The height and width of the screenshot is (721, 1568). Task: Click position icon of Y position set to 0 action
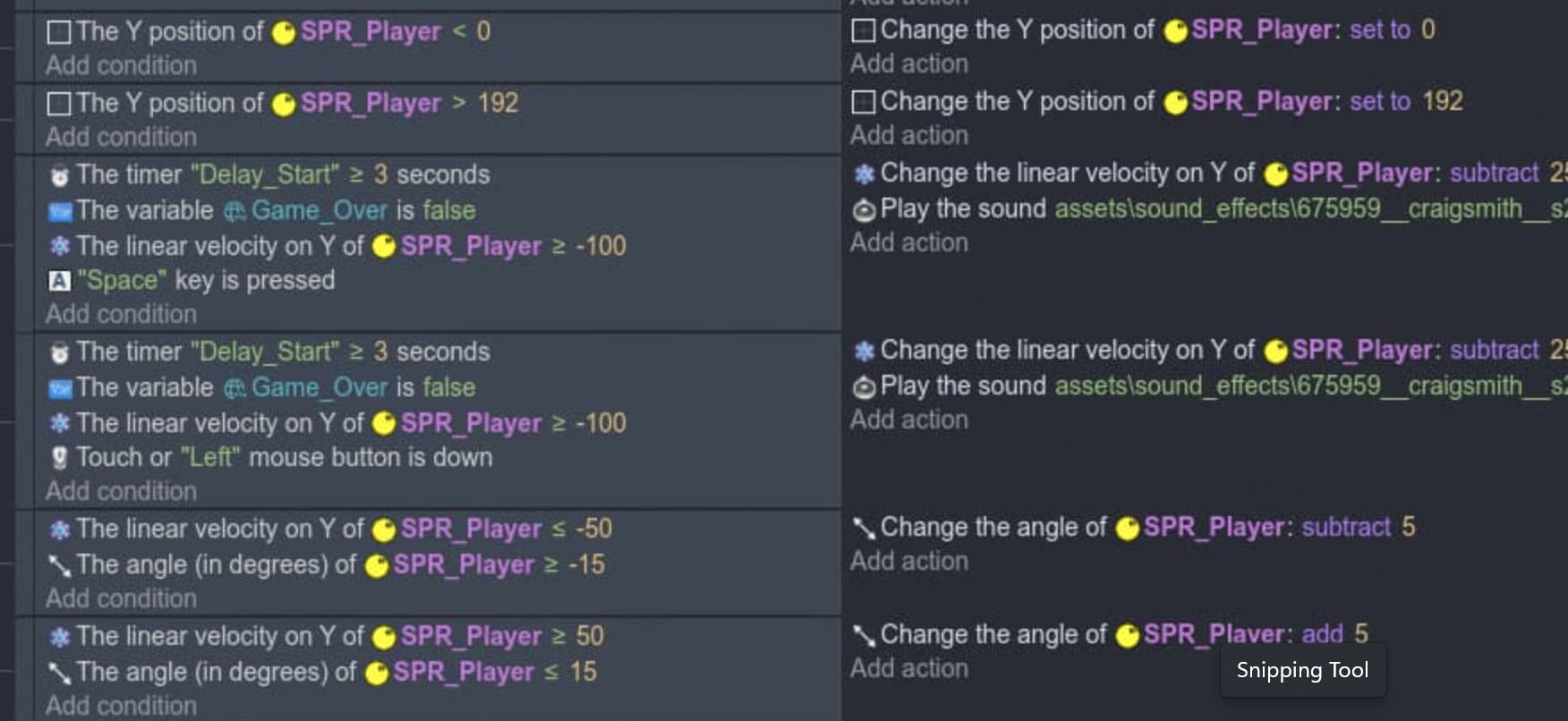(864, 30)
